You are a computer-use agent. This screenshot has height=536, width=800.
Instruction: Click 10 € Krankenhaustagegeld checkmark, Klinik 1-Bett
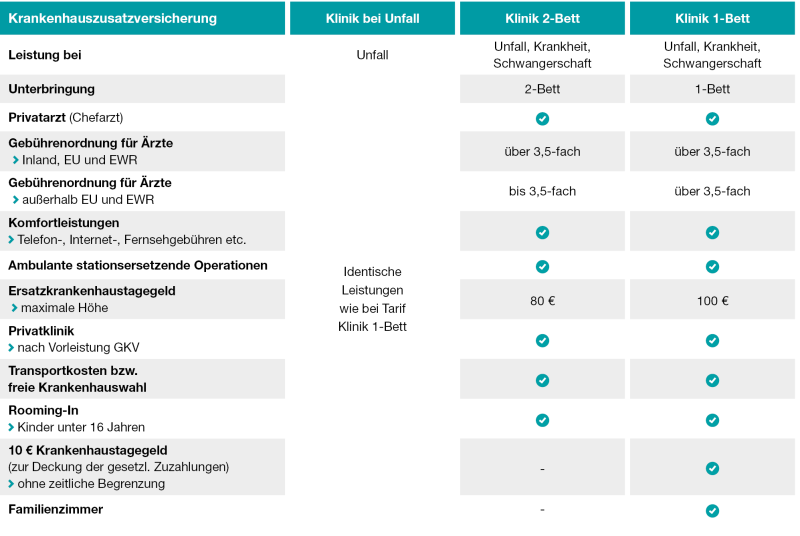(x=712, y=467)
